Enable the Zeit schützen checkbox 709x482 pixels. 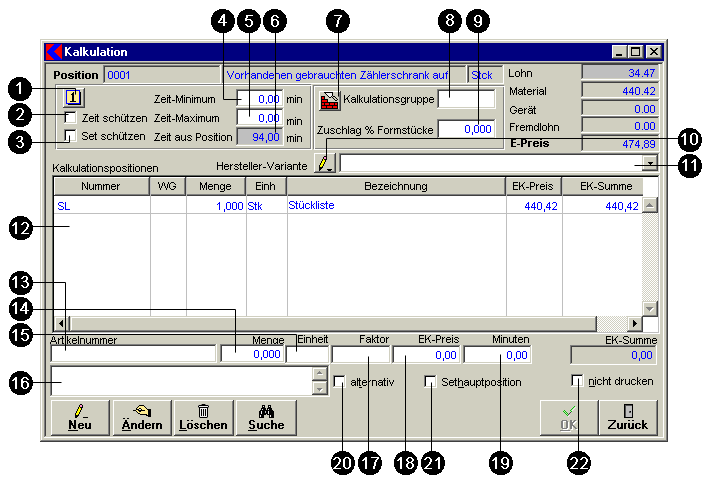70,118
